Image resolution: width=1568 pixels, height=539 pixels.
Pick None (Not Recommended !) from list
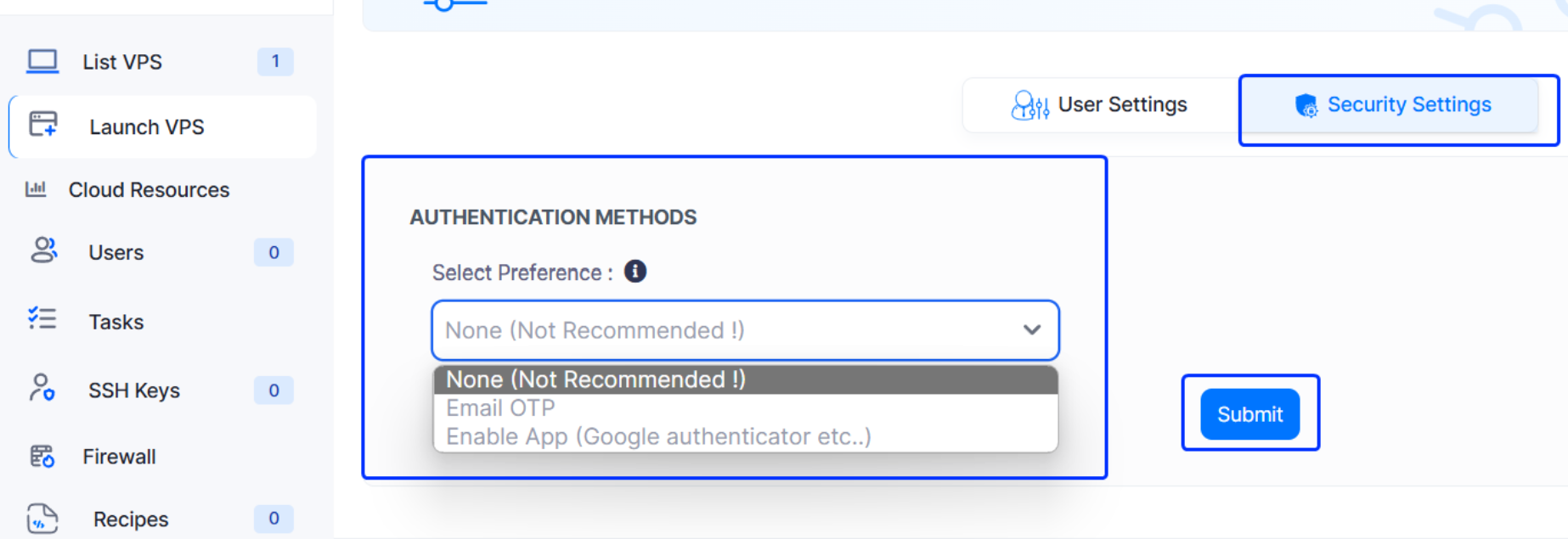tap(595, 379)
